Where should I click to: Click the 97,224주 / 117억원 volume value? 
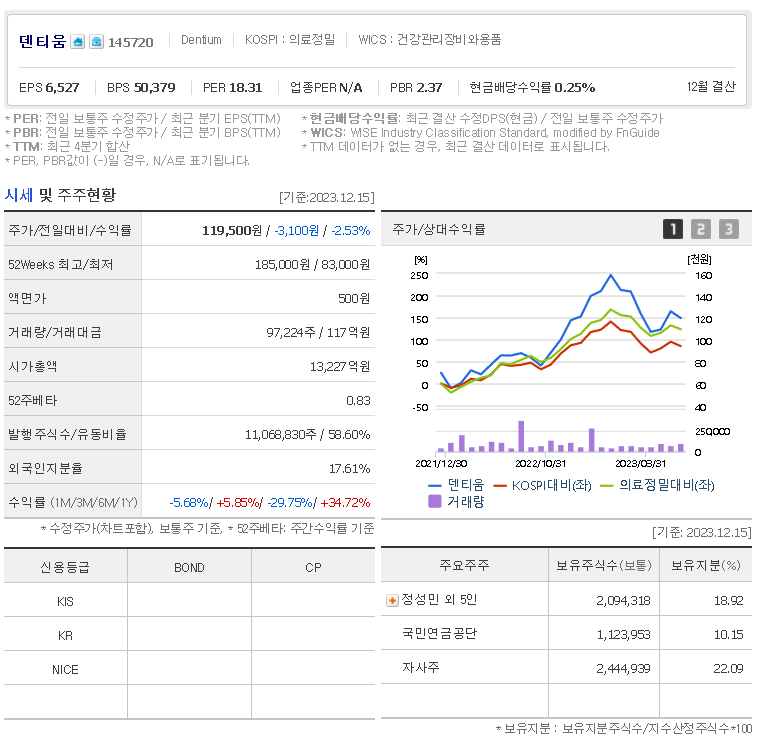318,333
